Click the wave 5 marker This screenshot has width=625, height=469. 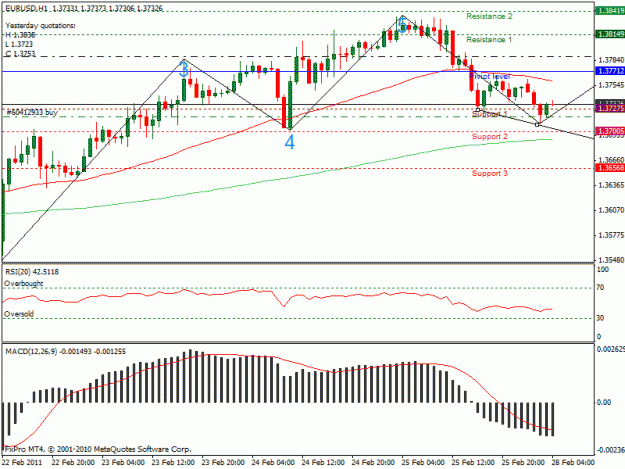(x=402, y=24)
